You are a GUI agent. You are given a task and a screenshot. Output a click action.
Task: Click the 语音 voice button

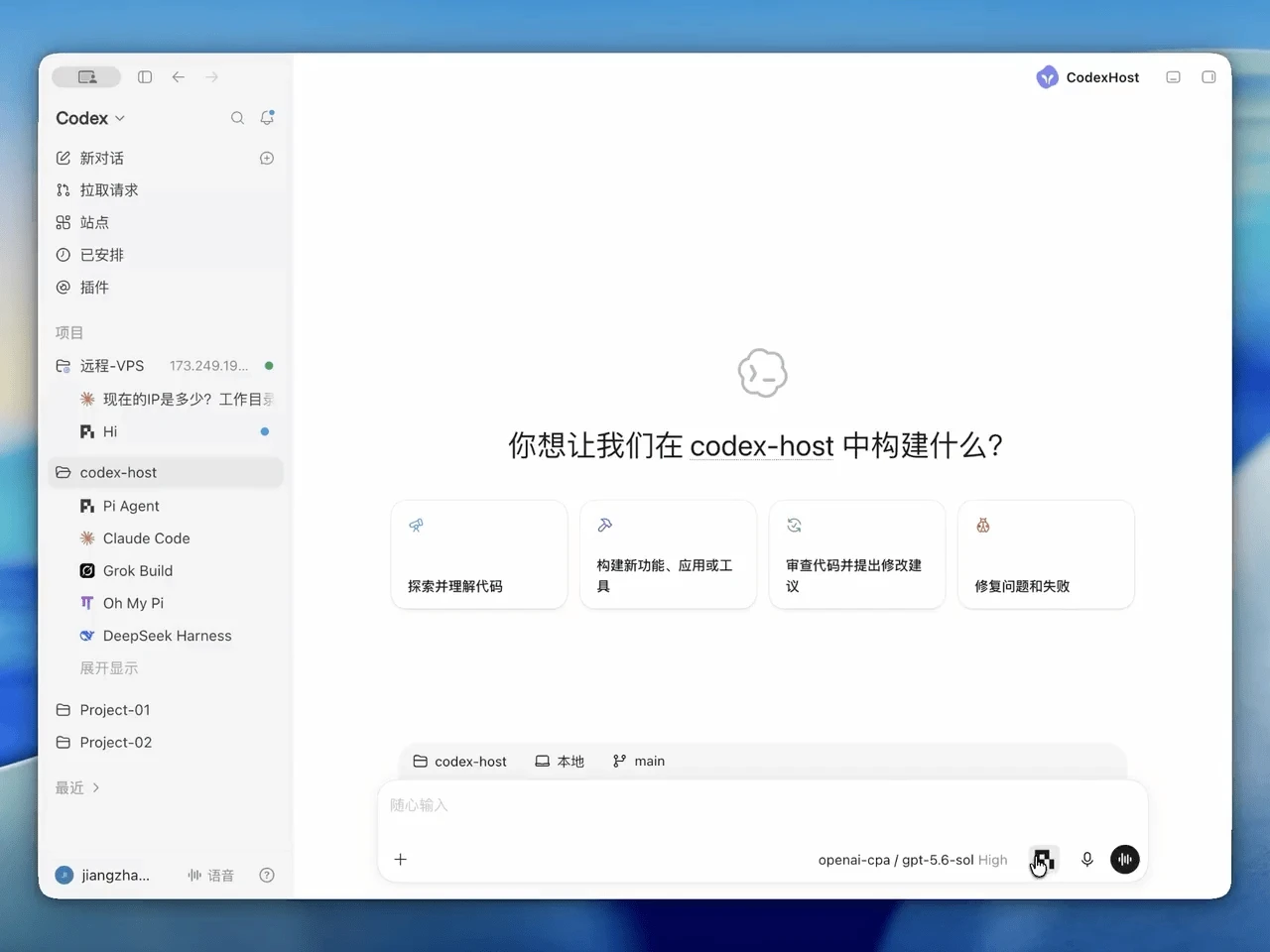[x=210, y=876]
